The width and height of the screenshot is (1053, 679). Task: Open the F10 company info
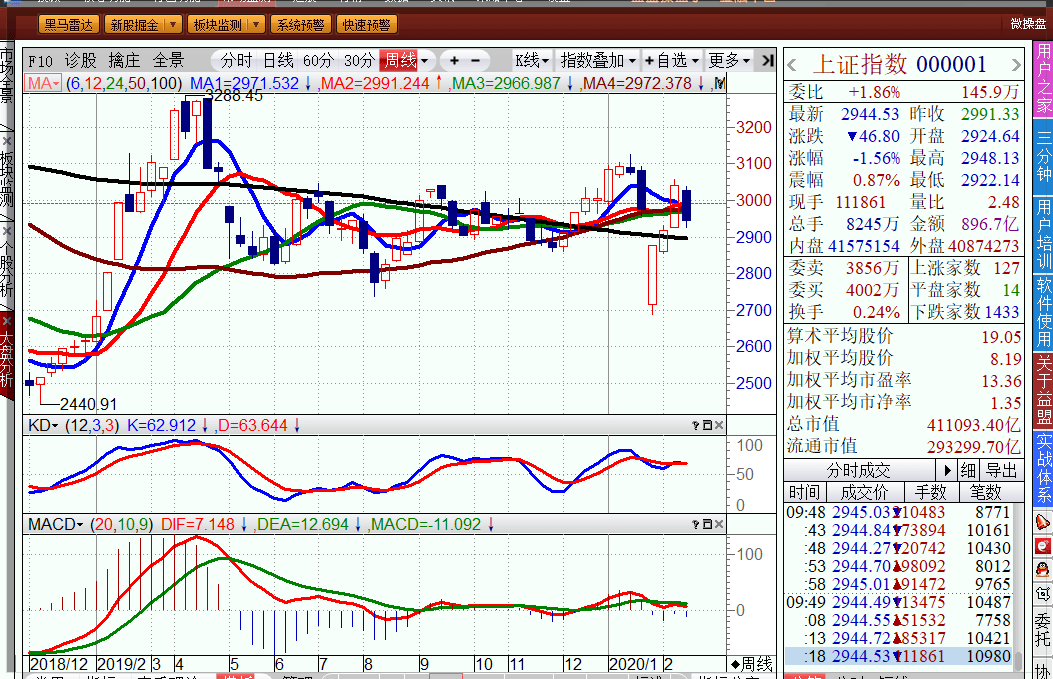(41, 61)
